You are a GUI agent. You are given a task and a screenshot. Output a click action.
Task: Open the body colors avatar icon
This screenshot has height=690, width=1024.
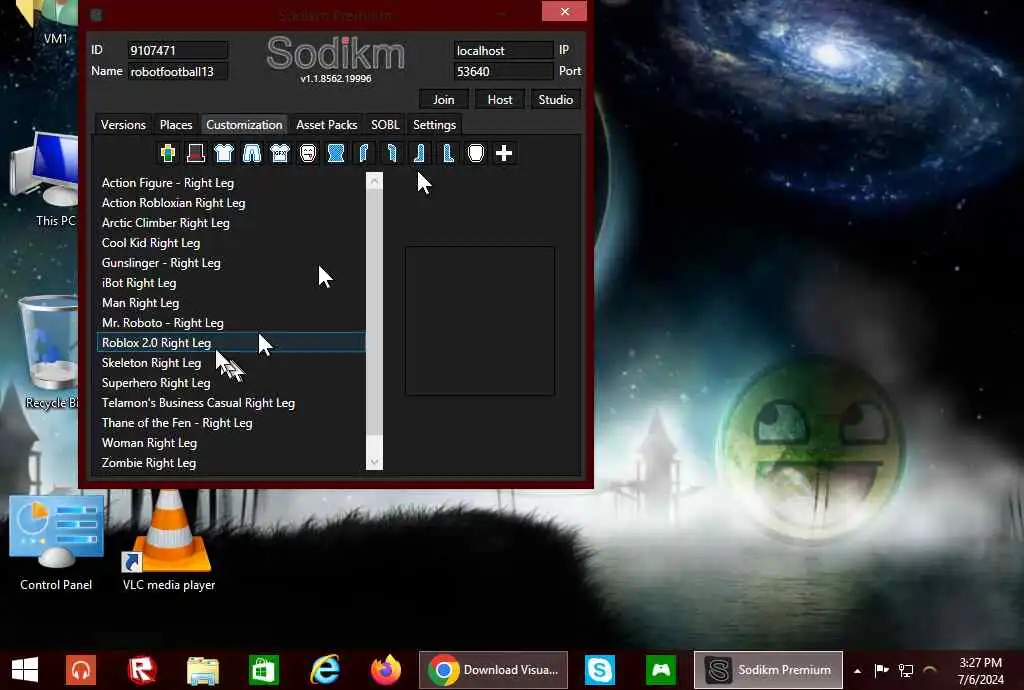tap(168, 153)
